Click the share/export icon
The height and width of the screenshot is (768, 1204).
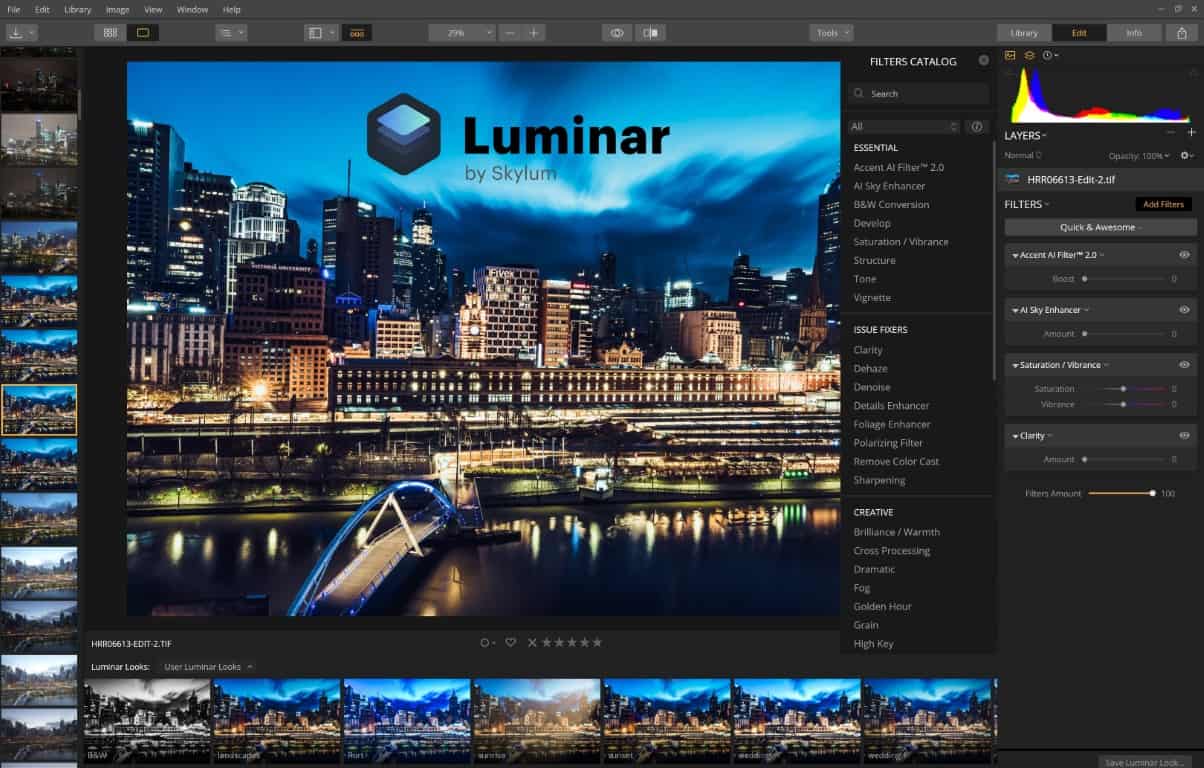1182,33
